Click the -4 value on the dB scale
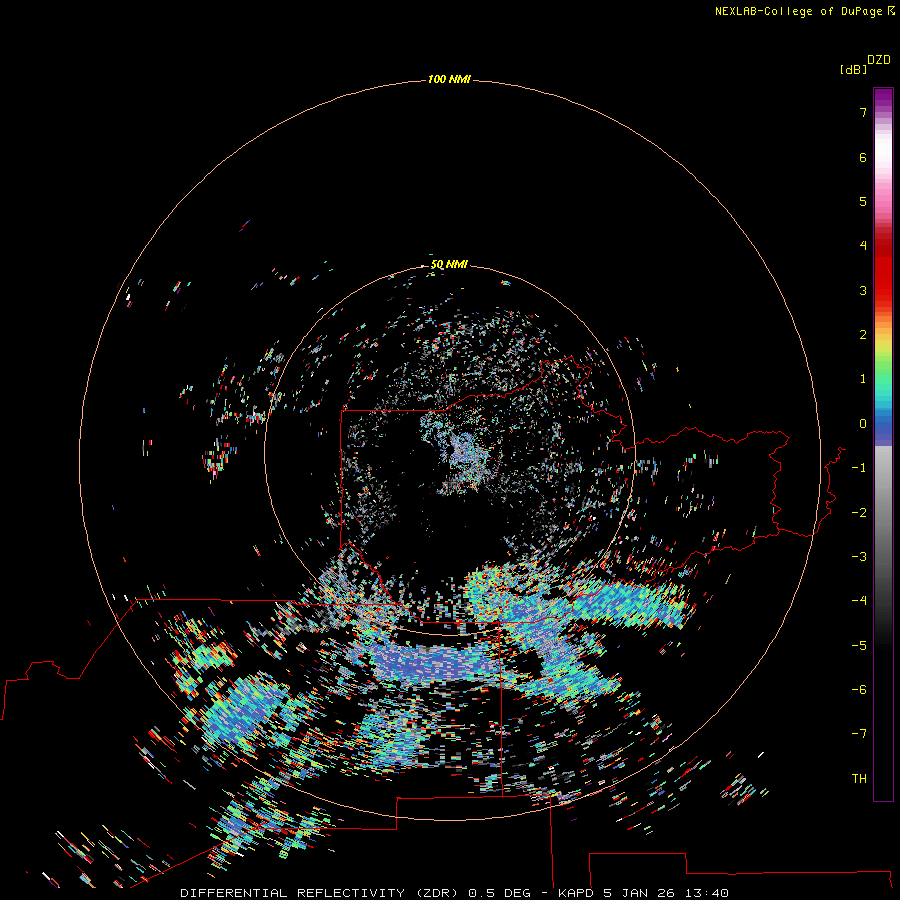Viewport: 900px width, 900px height. coord(859,600)
